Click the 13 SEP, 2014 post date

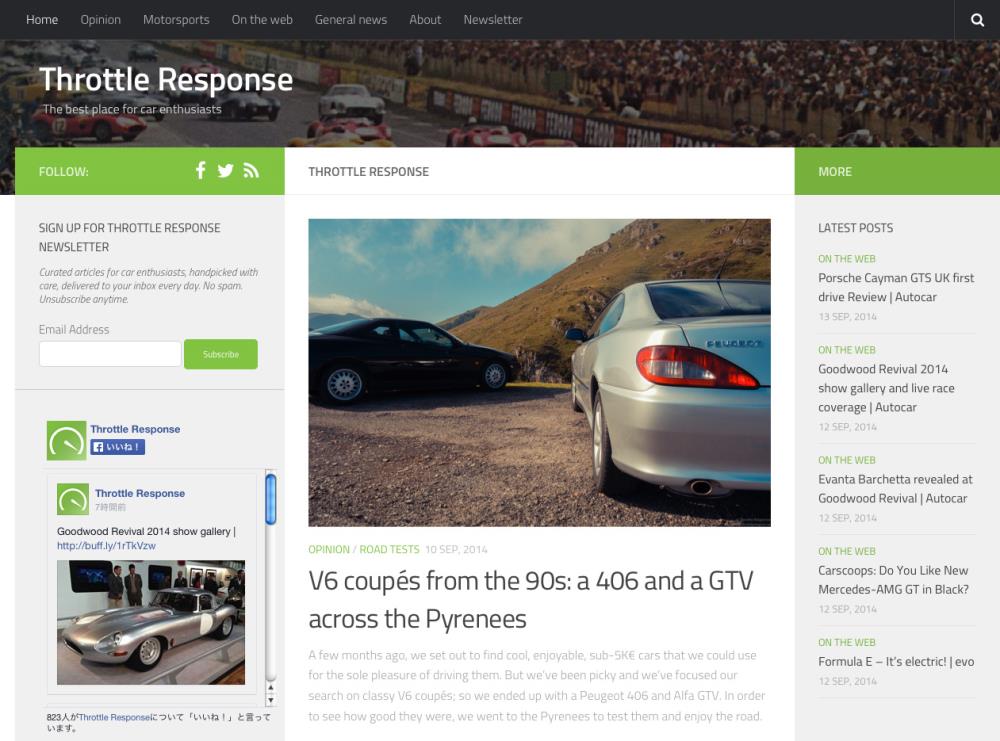pyautogui.click(x=848, y=316)
